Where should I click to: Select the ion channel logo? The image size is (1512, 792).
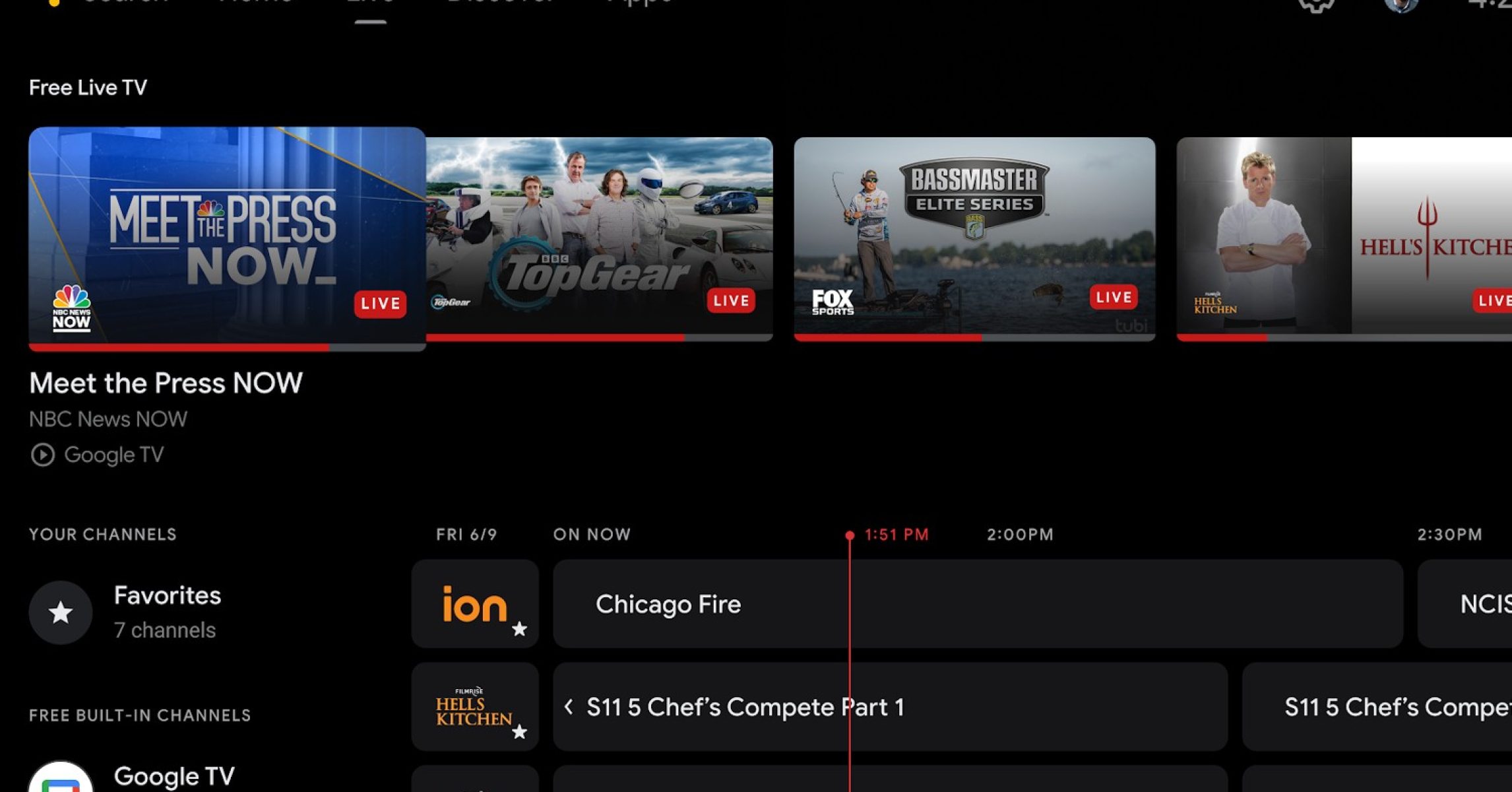(x=474, y=604)
